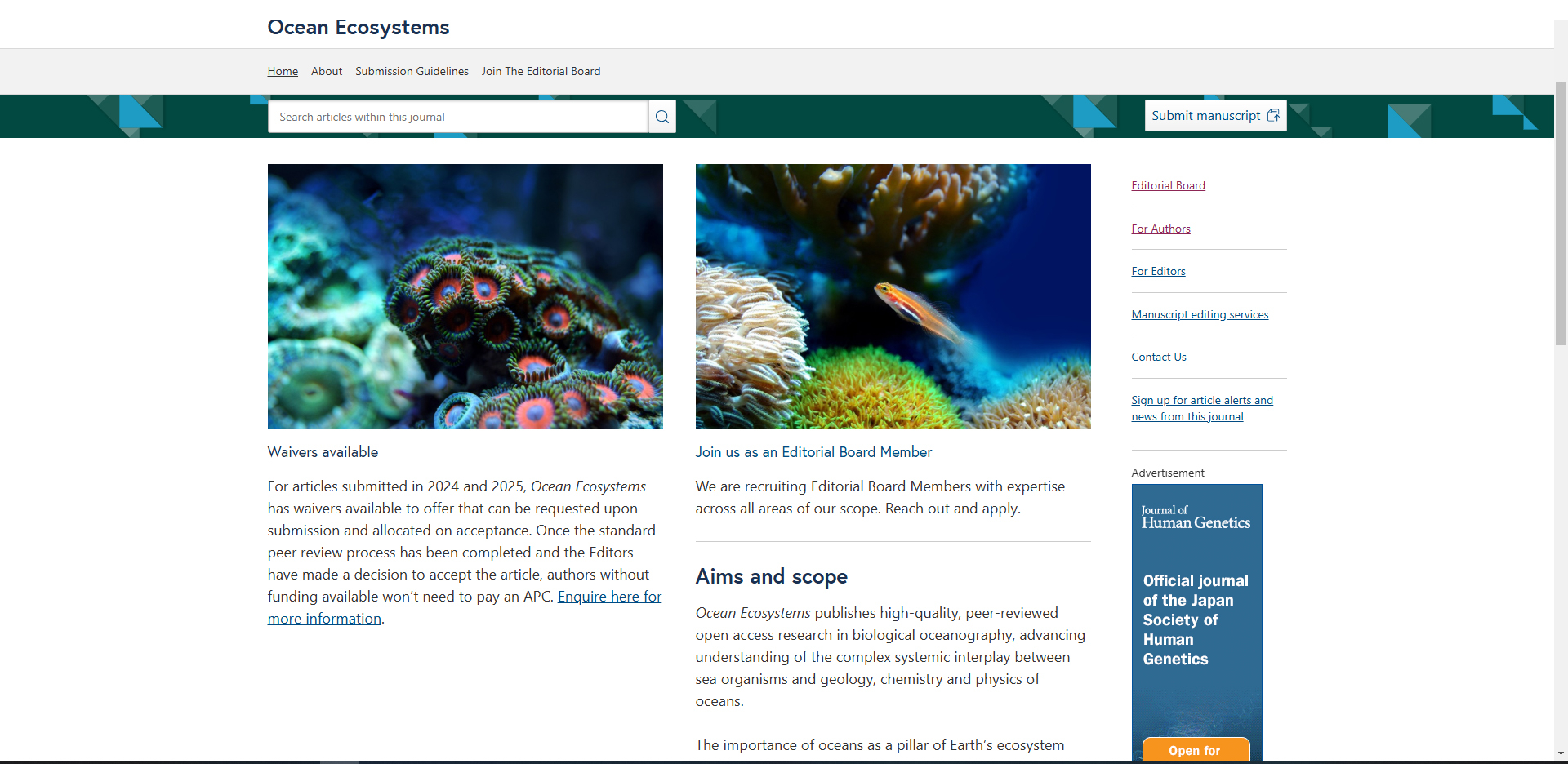Open the For Editors sidebar link

tap(1158, 271)
